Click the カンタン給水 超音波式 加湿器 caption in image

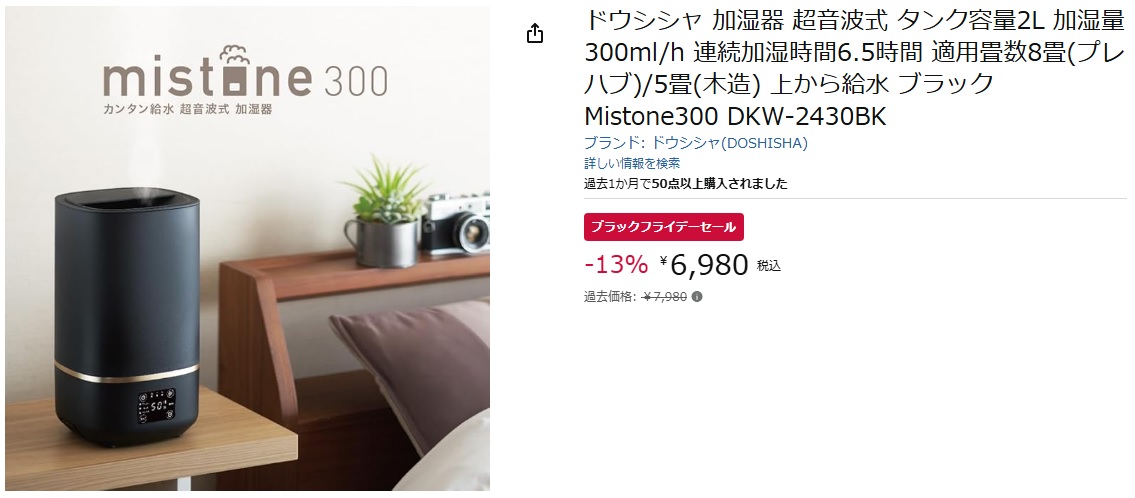pos(187,109)
